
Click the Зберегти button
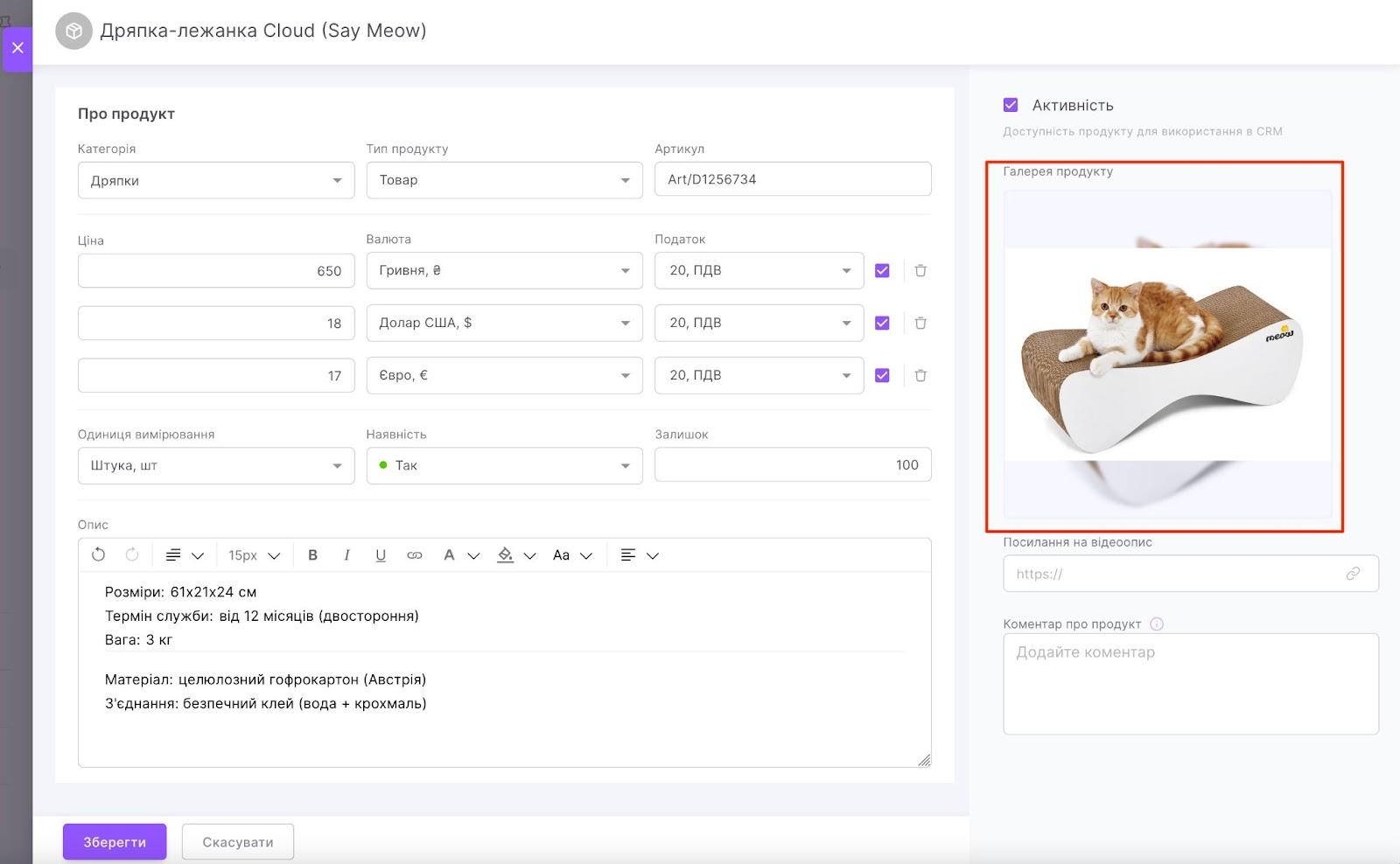[115, 842]
